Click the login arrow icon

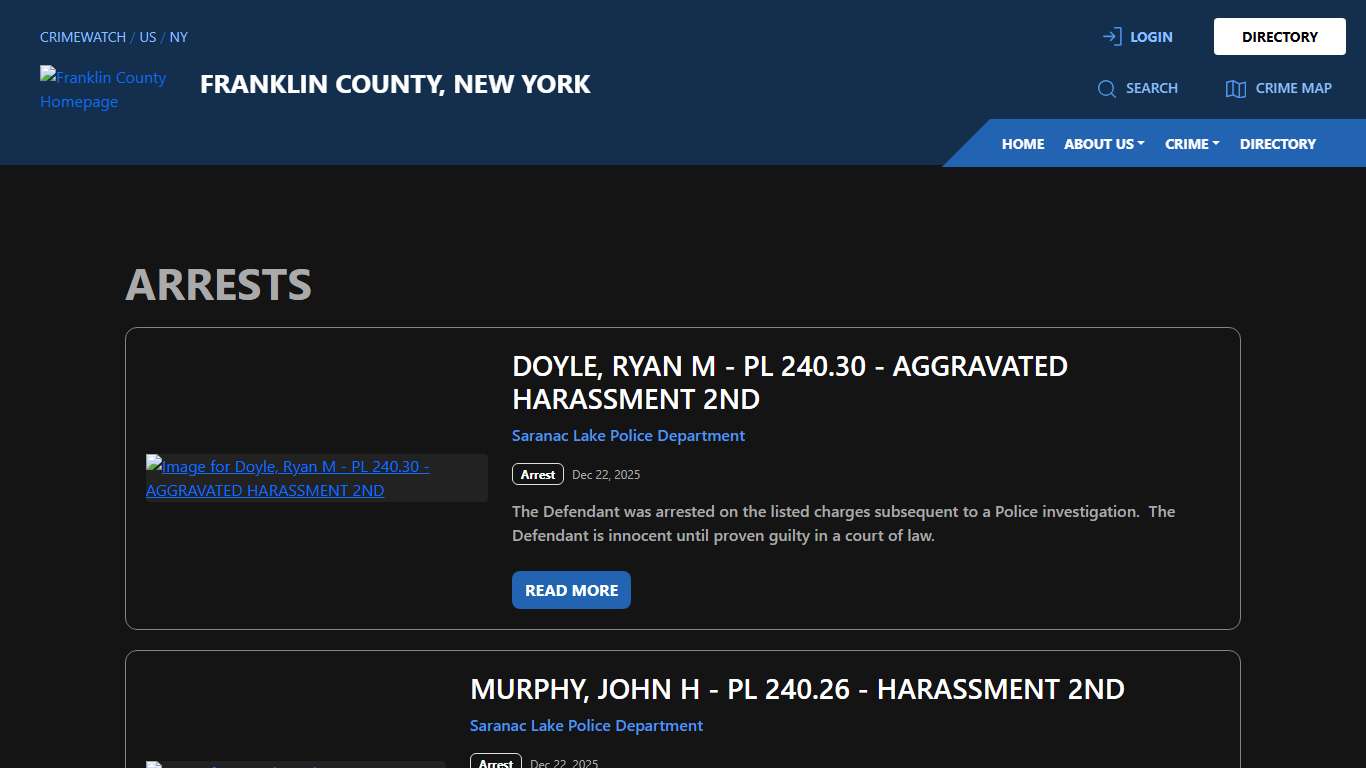pyautogui.click(x=1111, y=36)
